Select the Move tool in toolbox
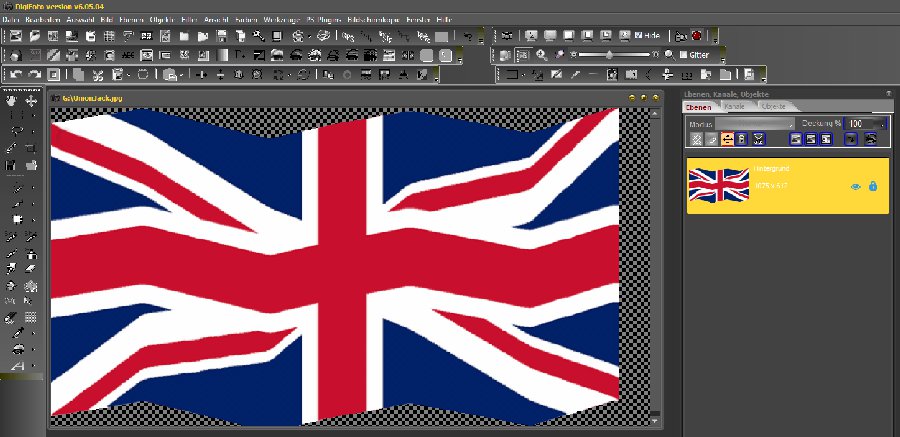 [31, 101]
